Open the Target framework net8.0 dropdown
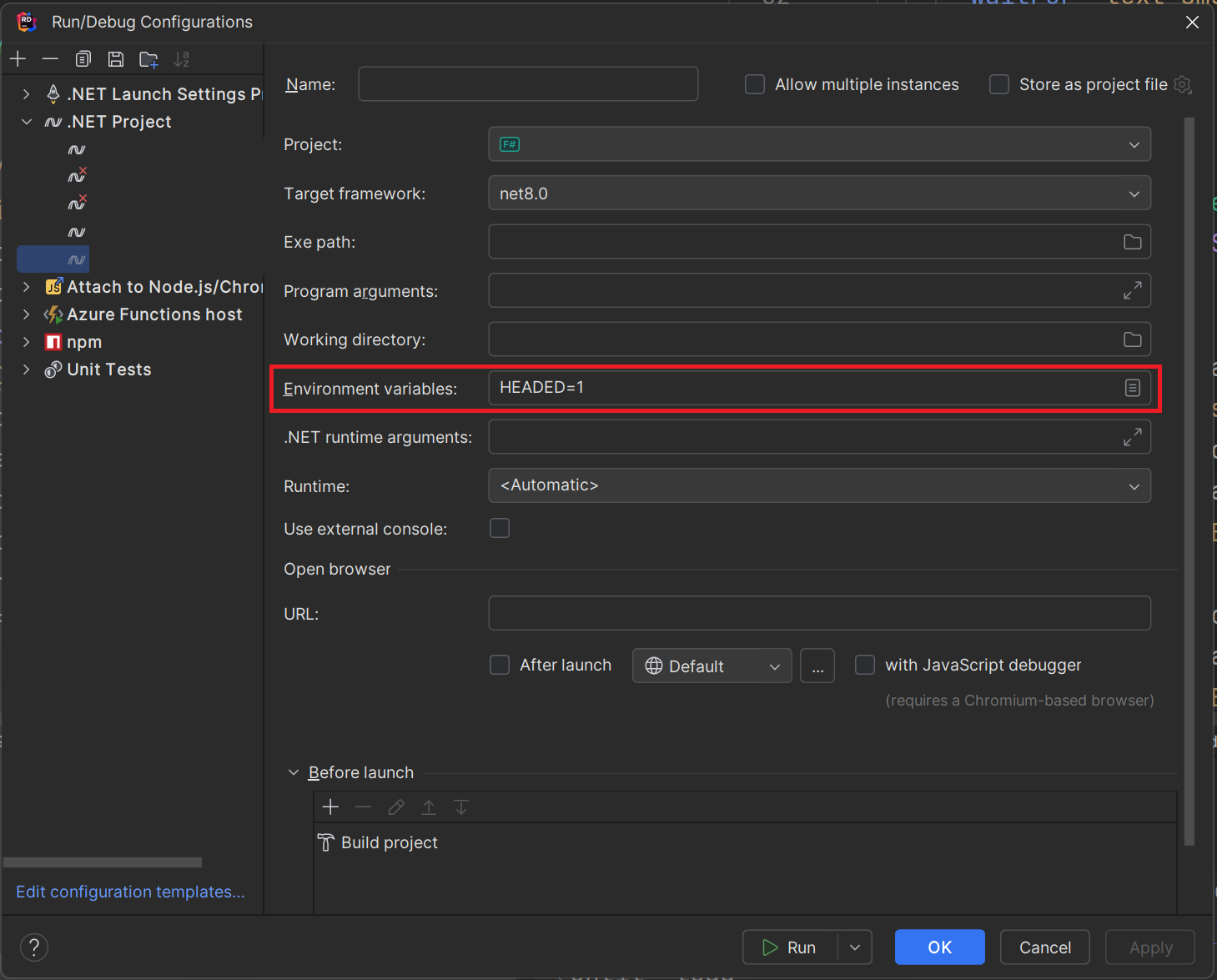The image size is (1217, 980). tap(820, 193)
